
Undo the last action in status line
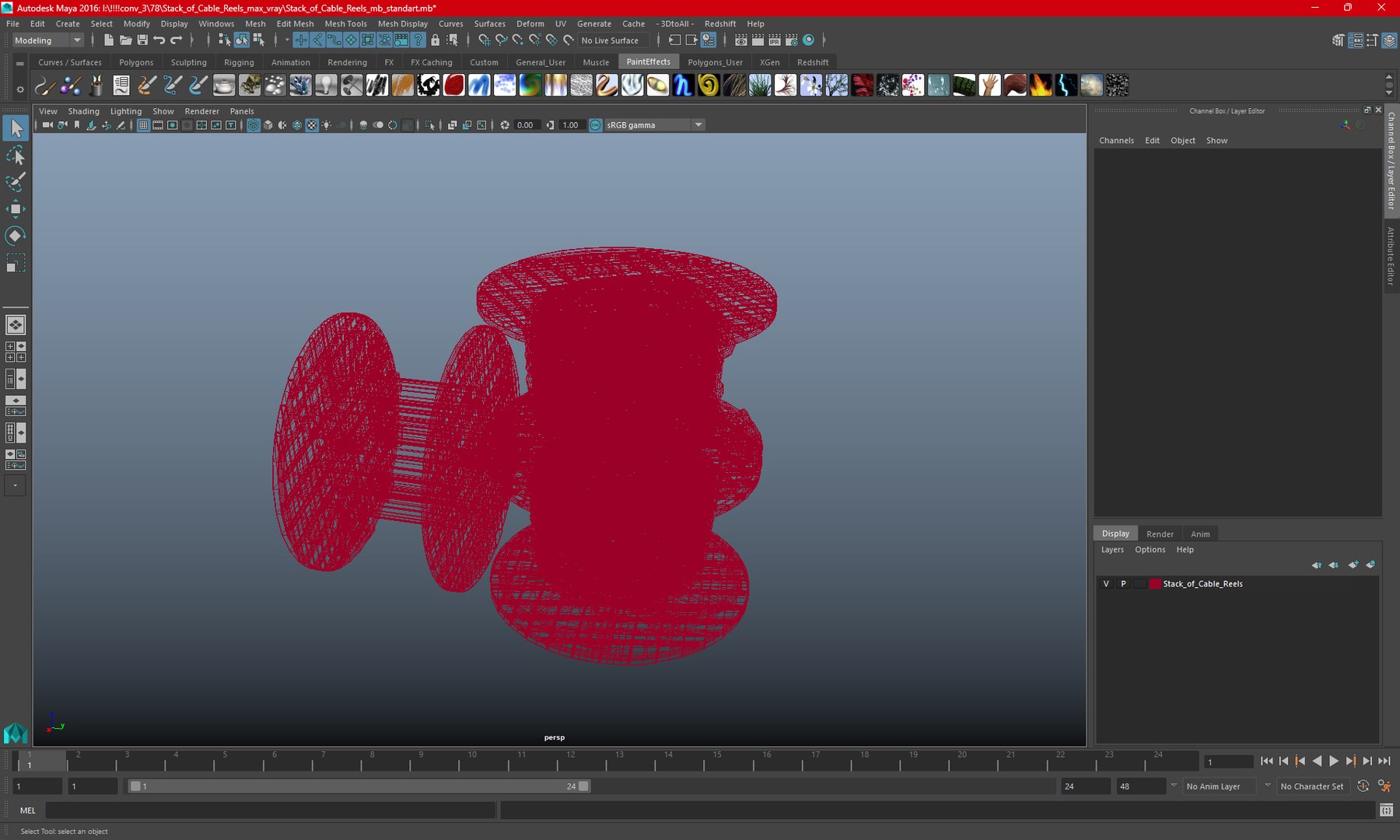159,40
